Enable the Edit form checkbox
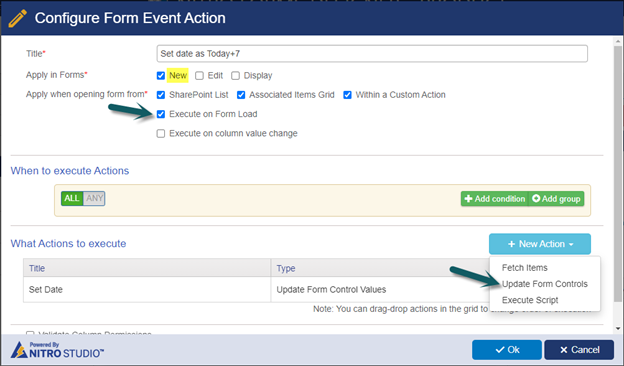The height and width of the screenshot is (366, 624). tap(199, 76)
